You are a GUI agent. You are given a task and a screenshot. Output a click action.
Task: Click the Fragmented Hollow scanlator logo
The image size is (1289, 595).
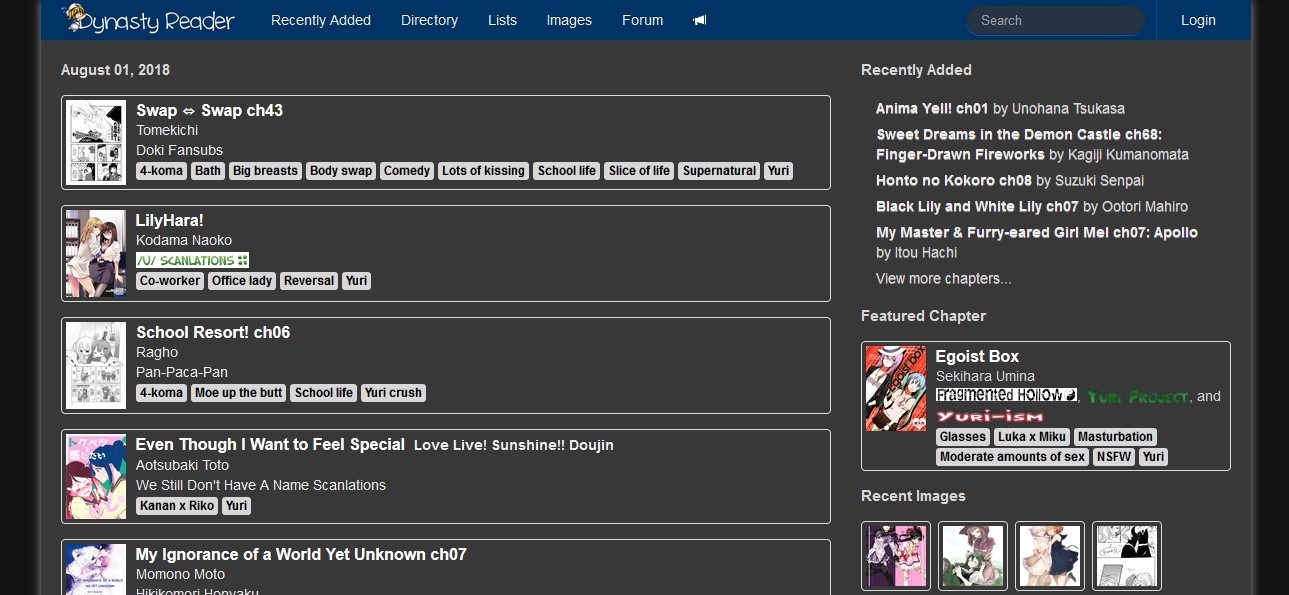point(1005,396)
